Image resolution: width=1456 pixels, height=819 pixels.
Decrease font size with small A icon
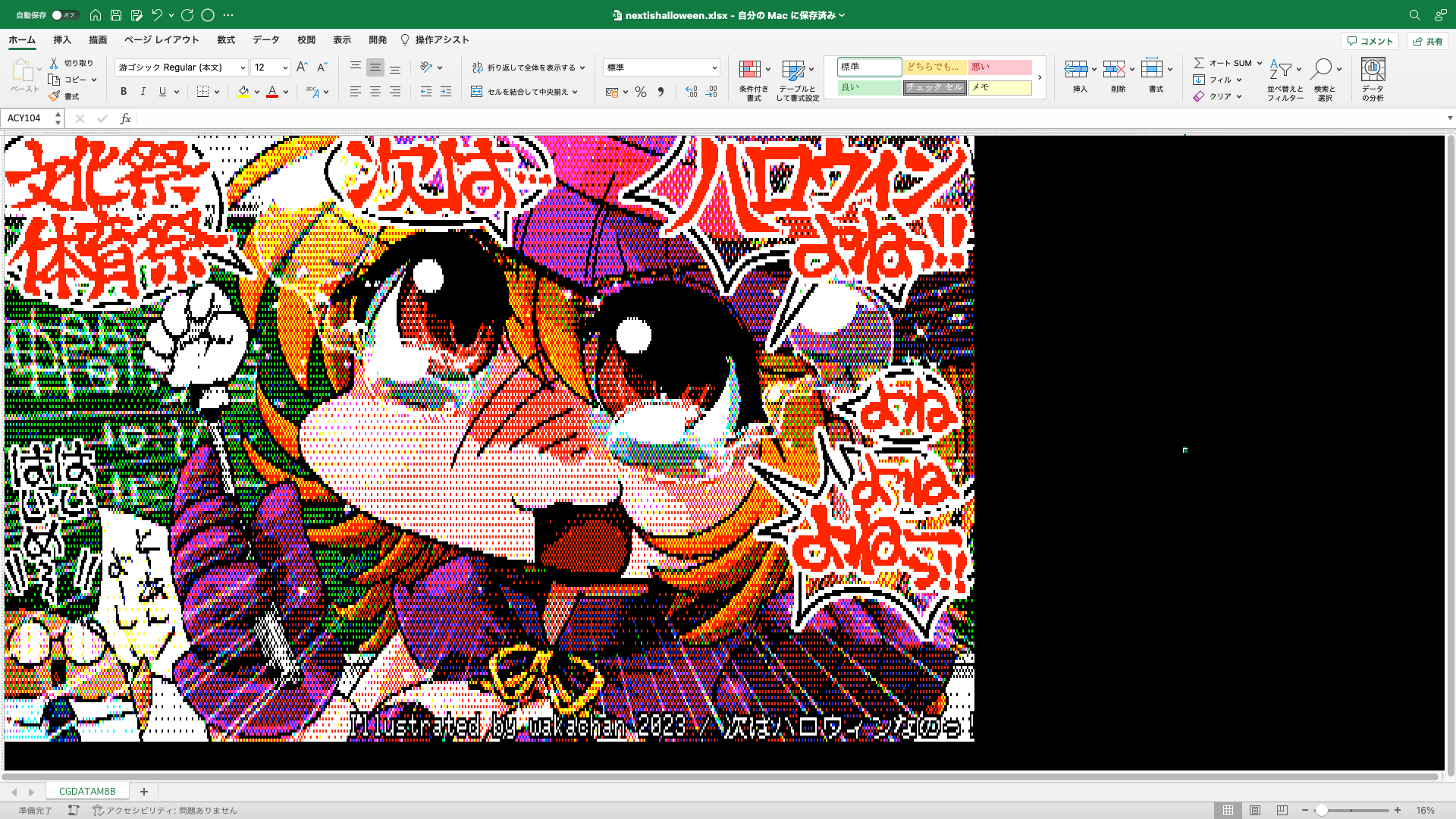coord(322,67)
